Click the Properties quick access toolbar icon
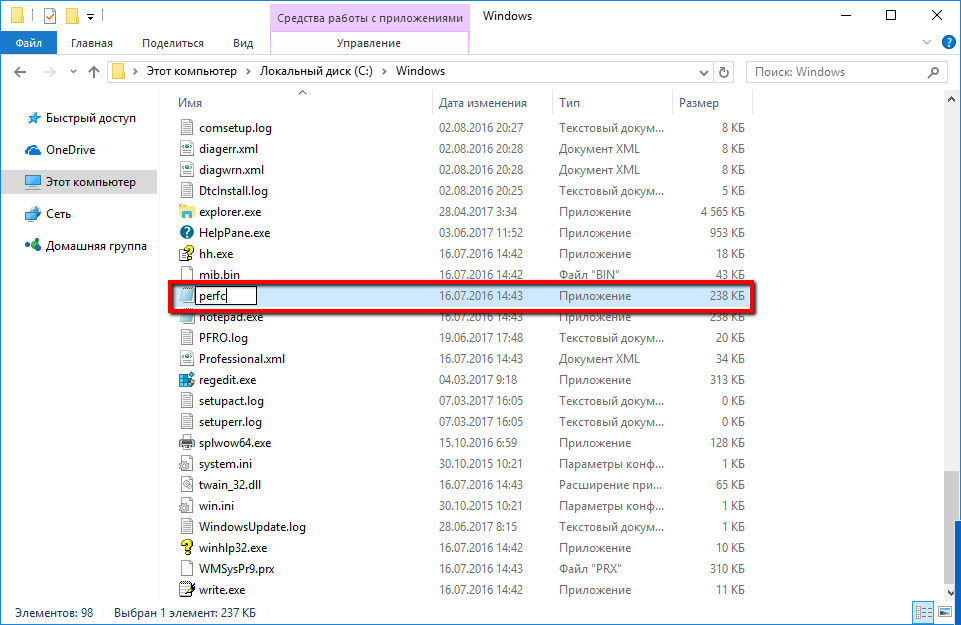 coord(50,16)
